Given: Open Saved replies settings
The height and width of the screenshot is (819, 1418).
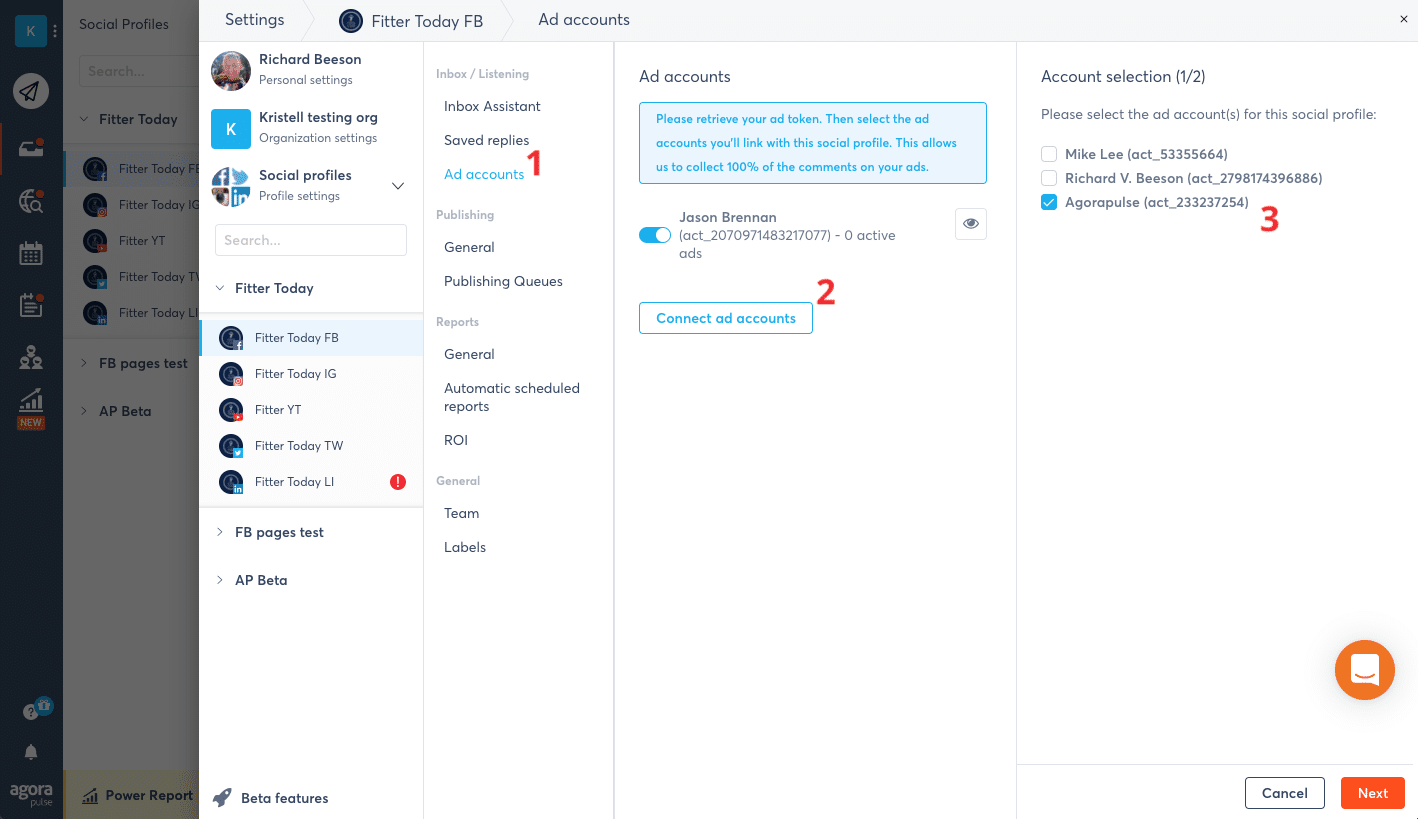Looking at the screenshot, I should pos(487,140).
